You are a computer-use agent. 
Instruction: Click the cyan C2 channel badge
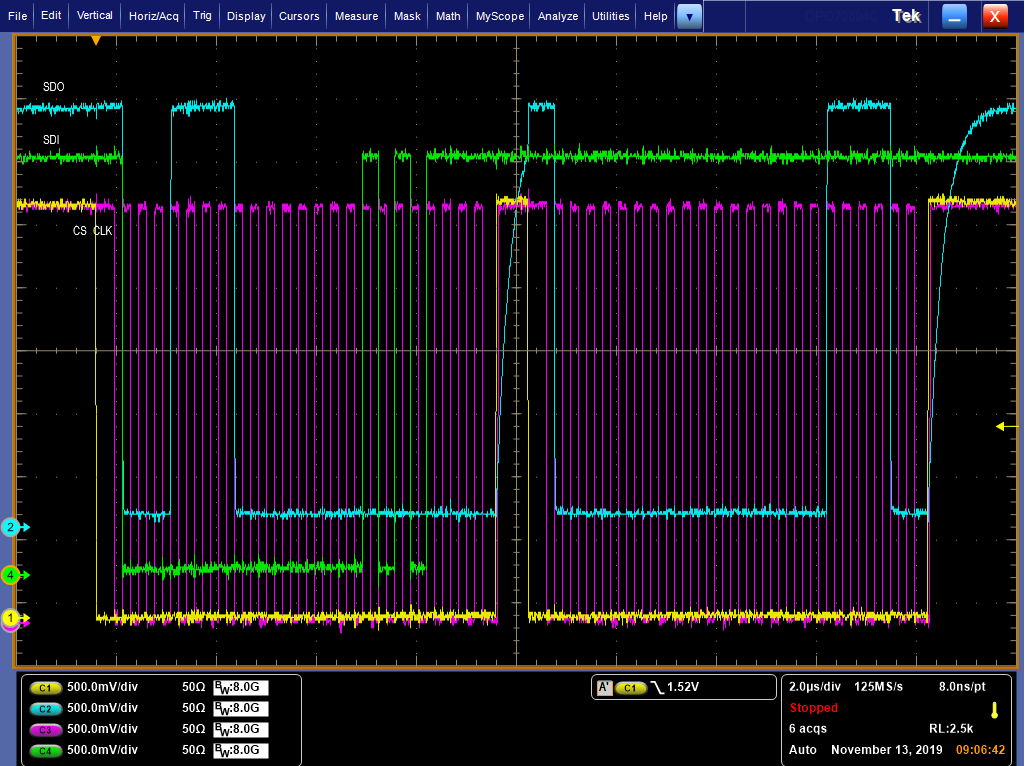45,708
